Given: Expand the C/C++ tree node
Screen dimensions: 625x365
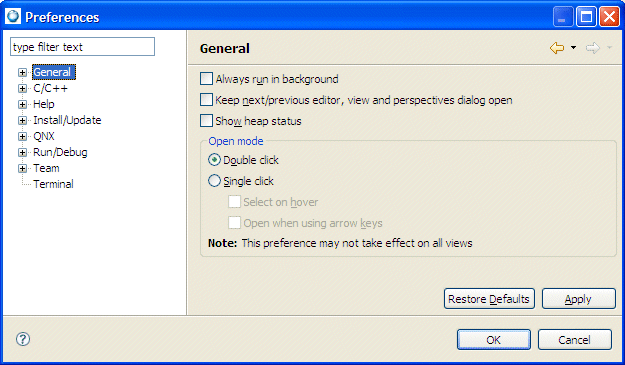Looking at the screenshot, I should 22,88.
